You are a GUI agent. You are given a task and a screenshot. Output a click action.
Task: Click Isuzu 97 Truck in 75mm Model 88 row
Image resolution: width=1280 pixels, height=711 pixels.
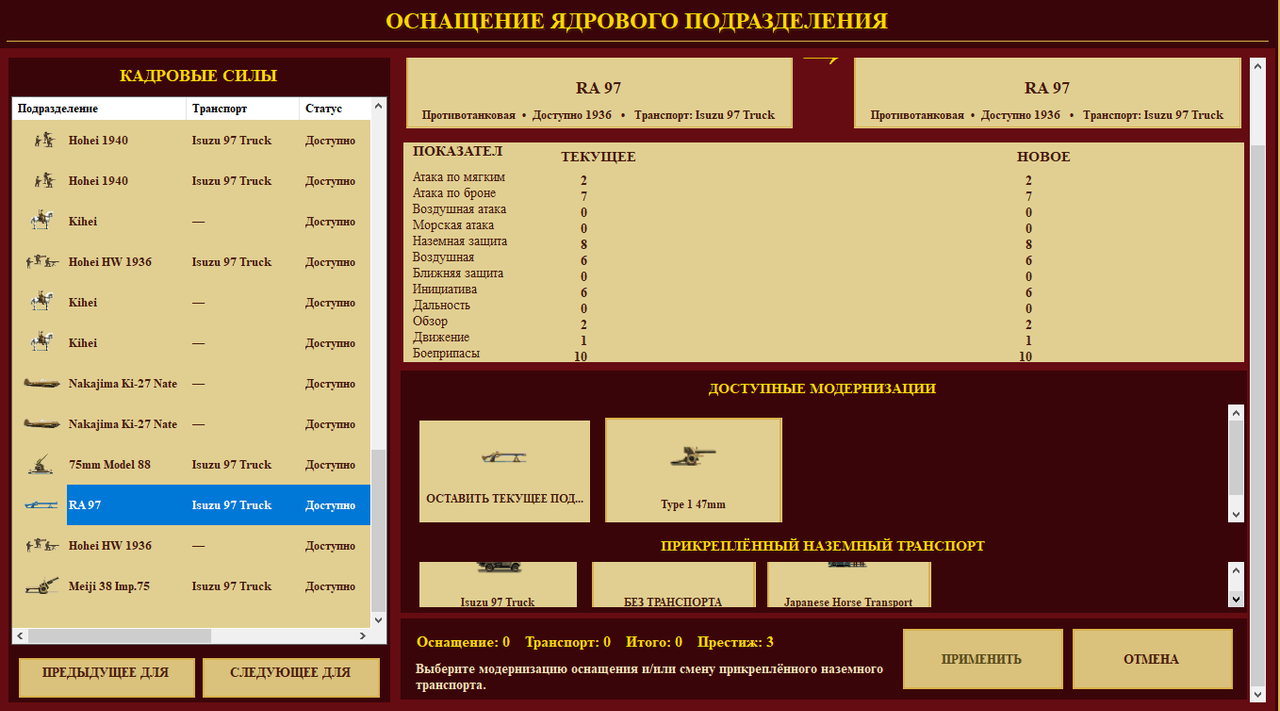[x=232, y=465]
